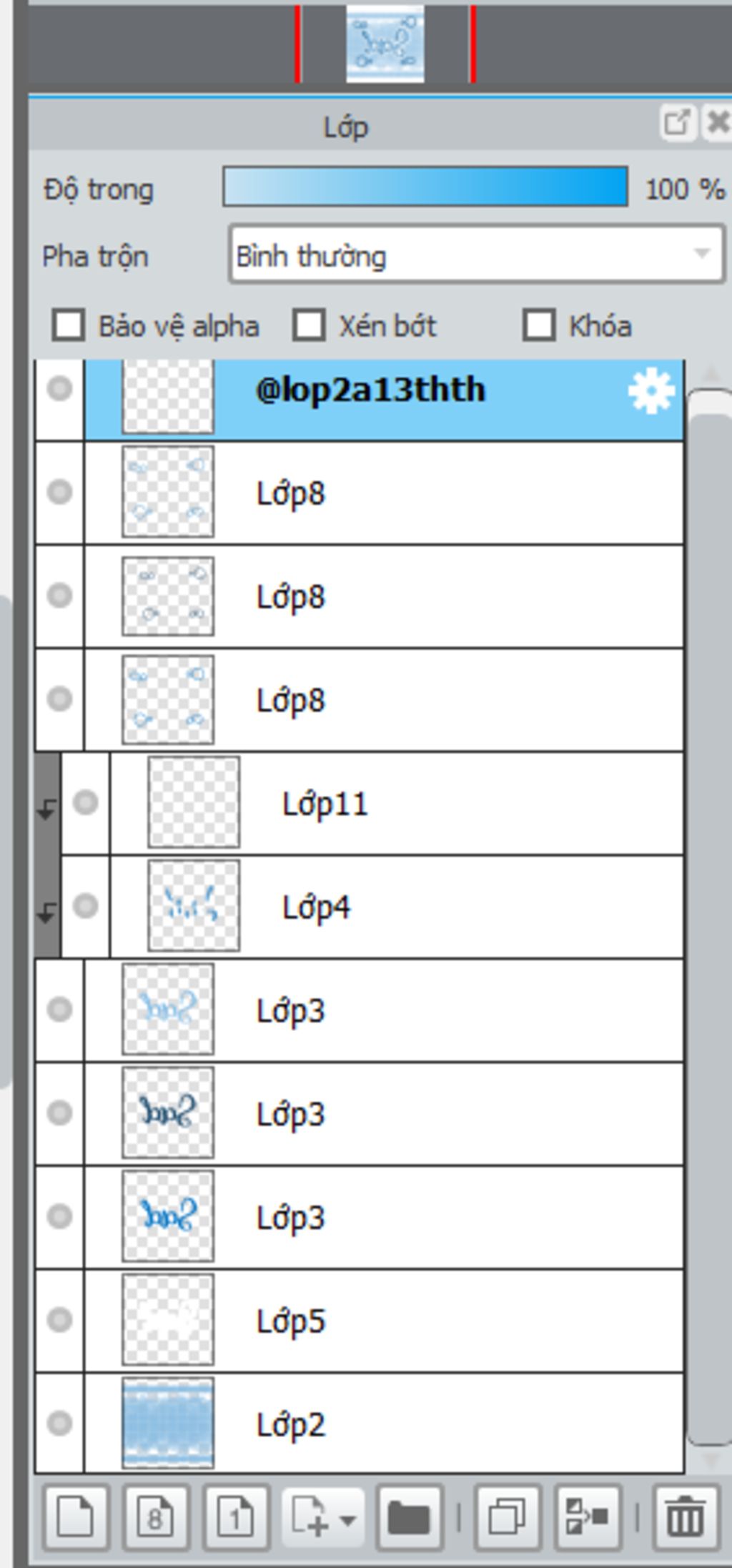
Task: Open the add special layer dropdown
Action: coord(323,1517)
